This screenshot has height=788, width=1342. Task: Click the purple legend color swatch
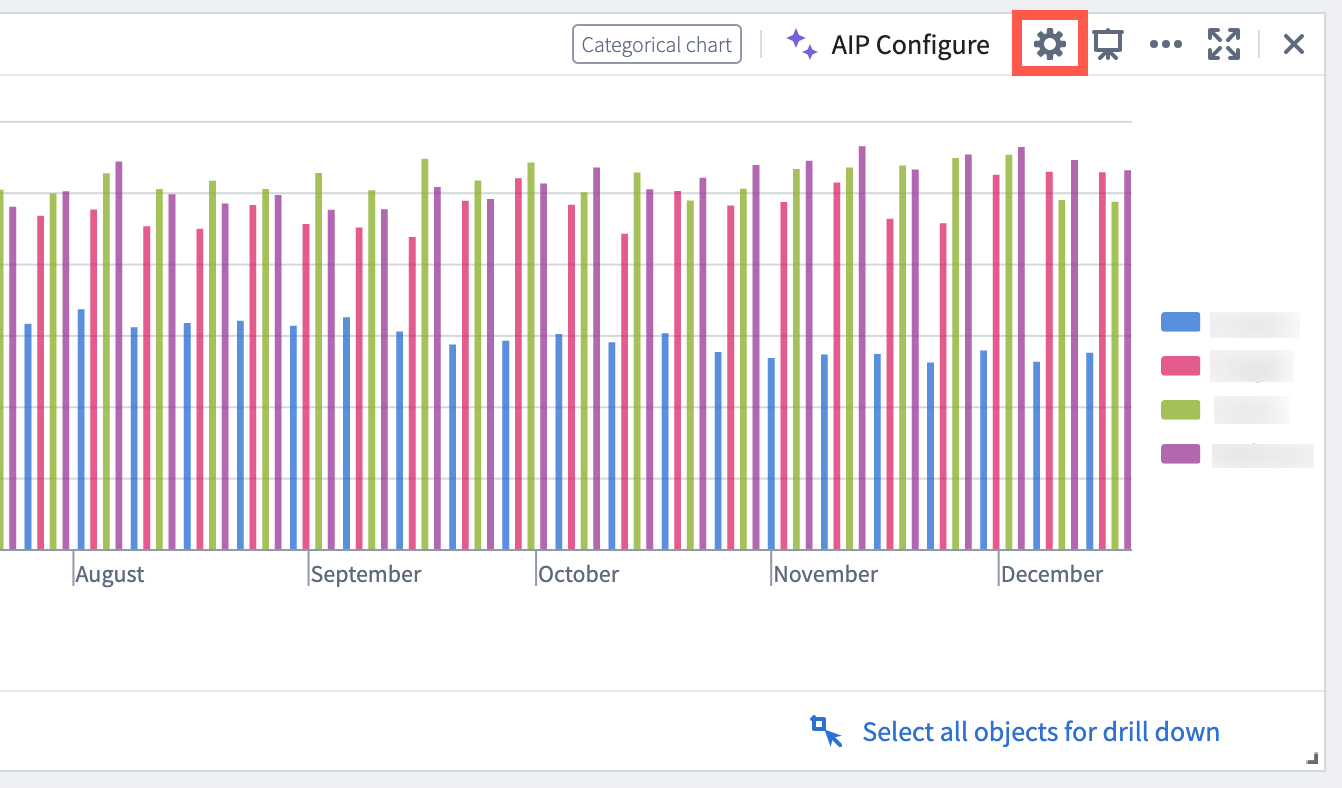pyautogui.click(x=1180, y=454)
